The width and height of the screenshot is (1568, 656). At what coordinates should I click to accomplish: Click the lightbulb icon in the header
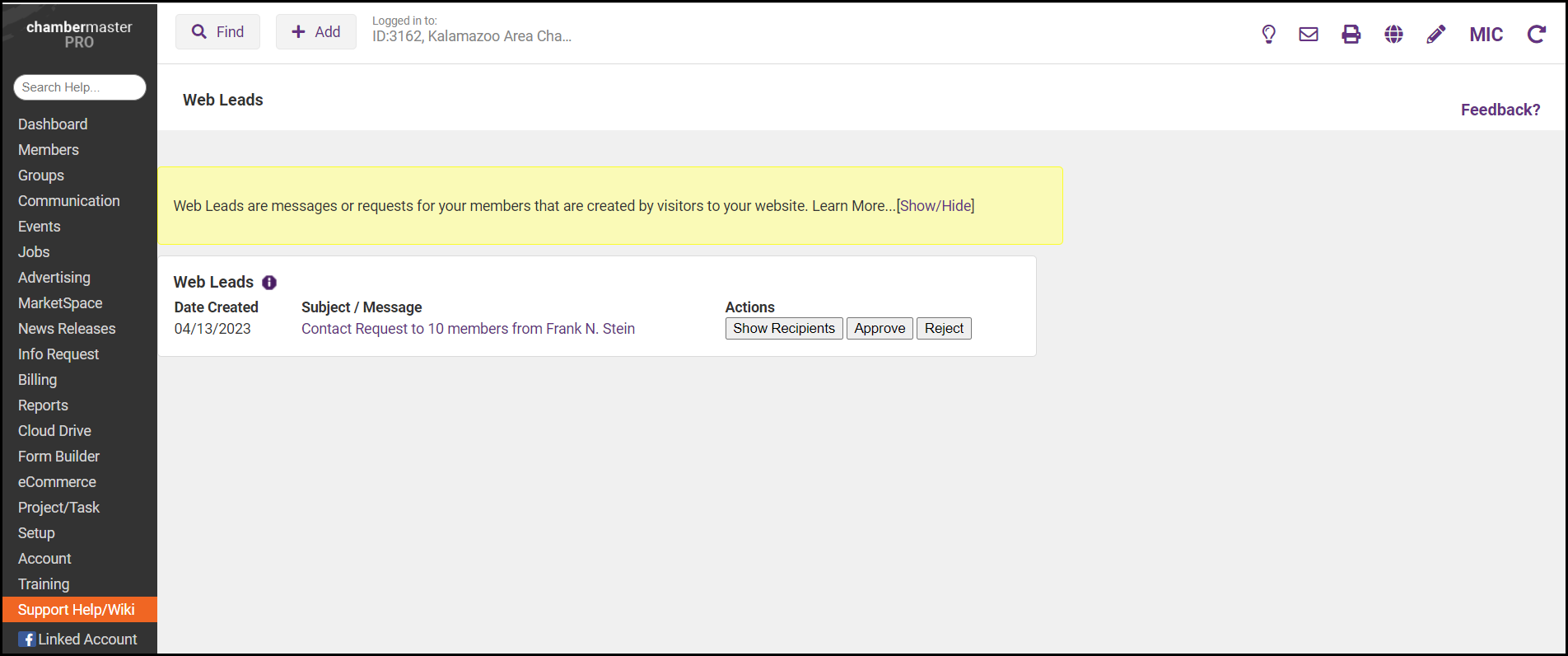tap(1268, 34)
